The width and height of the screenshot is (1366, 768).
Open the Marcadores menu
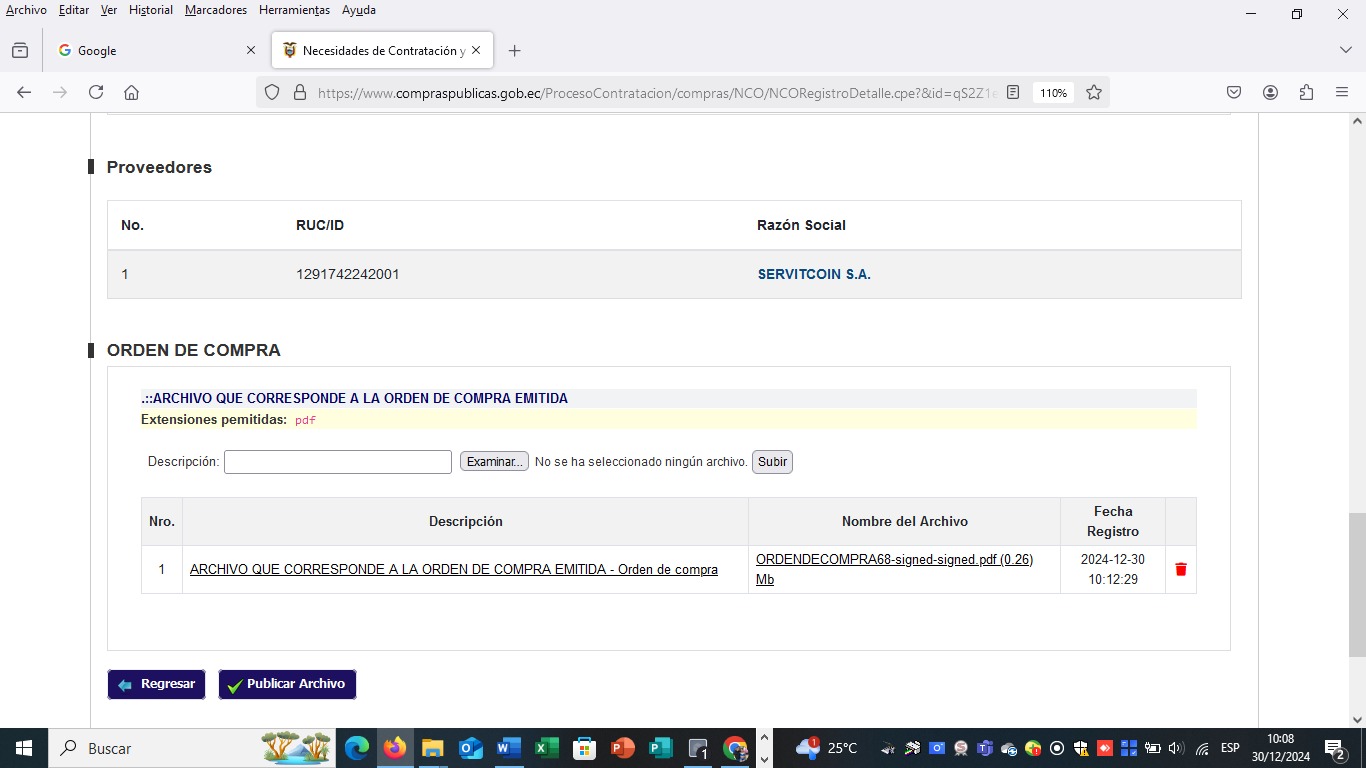216,10
